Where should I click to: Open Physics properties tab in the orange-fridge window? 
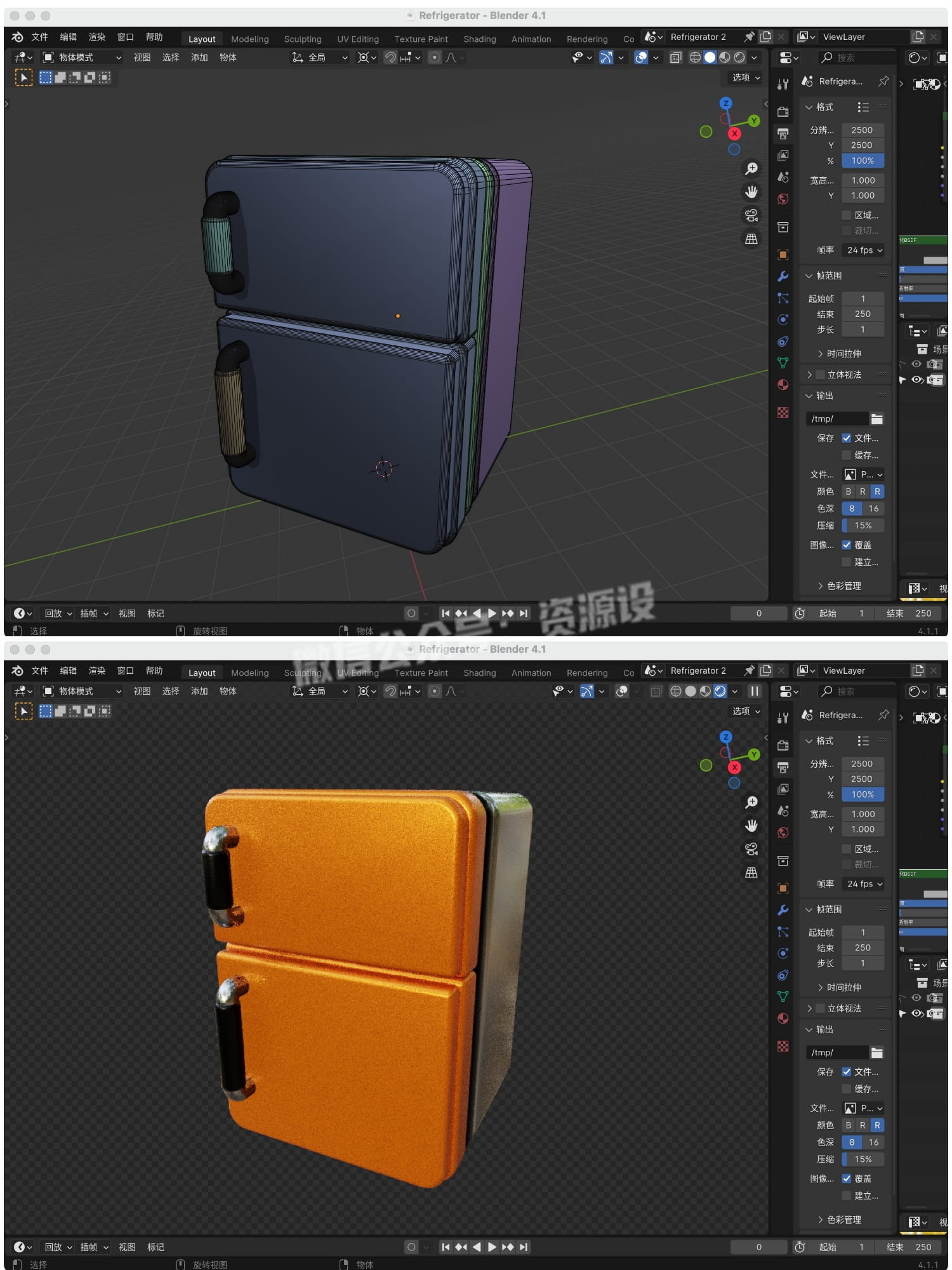(783, 953)
